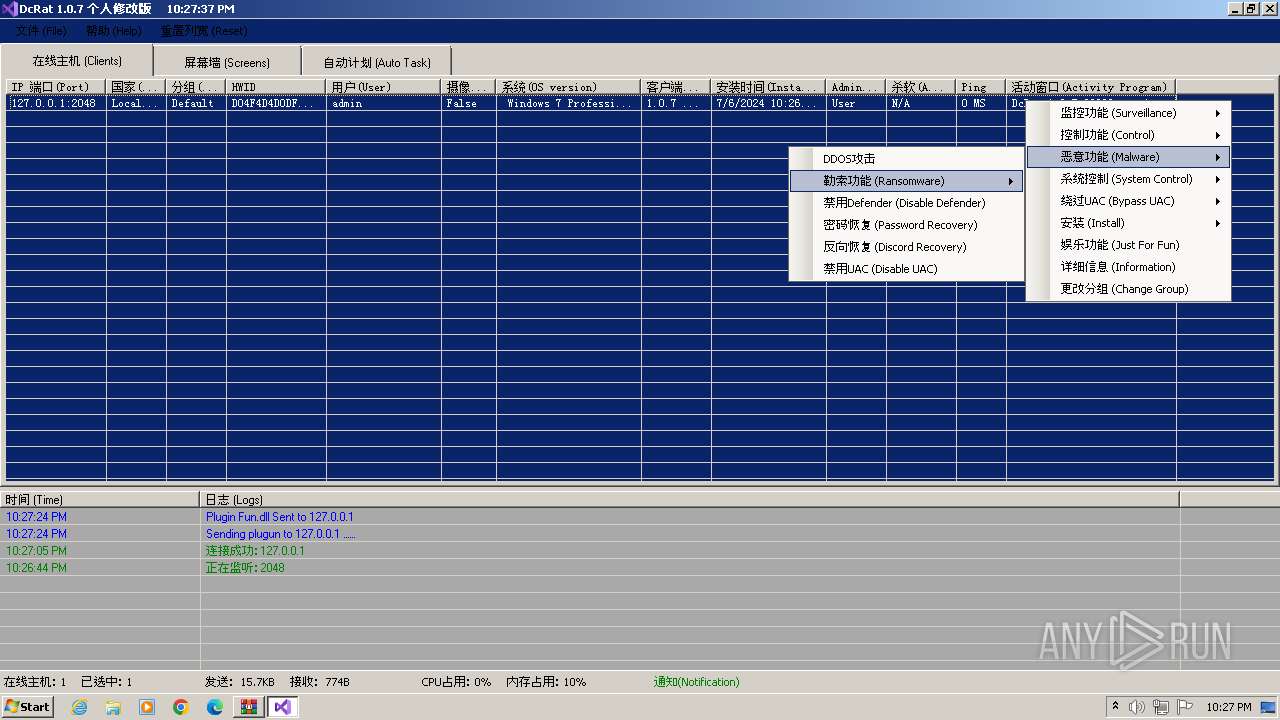
Task: Click the Install time column header
Action: coord(769,87)
